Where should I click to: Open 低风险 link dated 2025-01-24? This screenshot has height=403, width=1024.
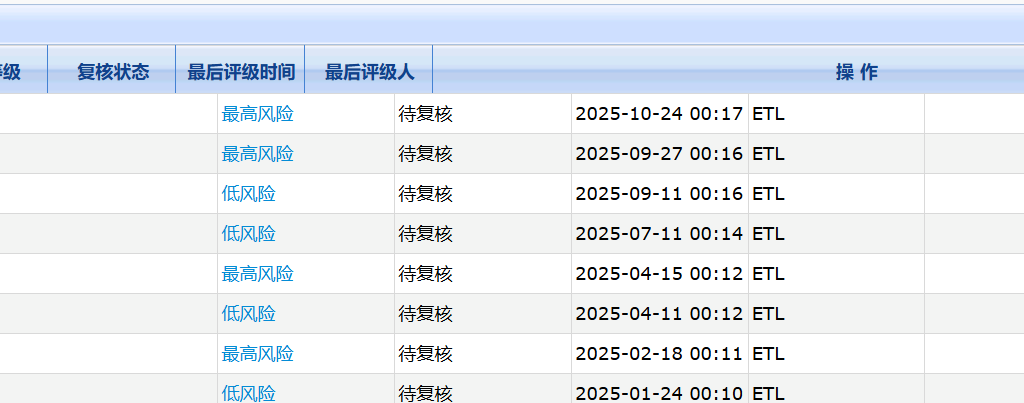pyautogui.click(x=248, y=393)
